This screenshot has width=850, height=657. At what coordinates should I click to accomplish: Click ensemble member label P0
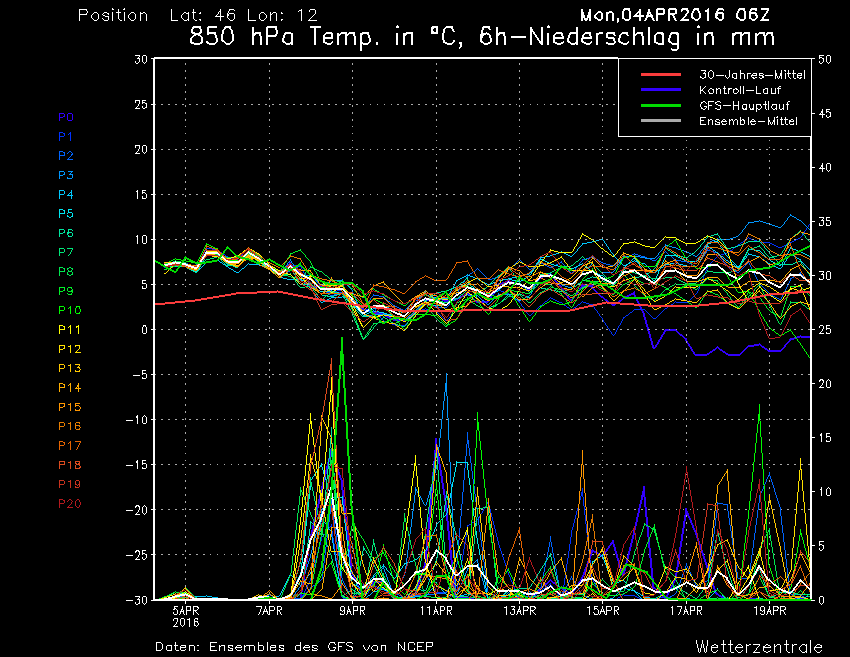(66, 117)
